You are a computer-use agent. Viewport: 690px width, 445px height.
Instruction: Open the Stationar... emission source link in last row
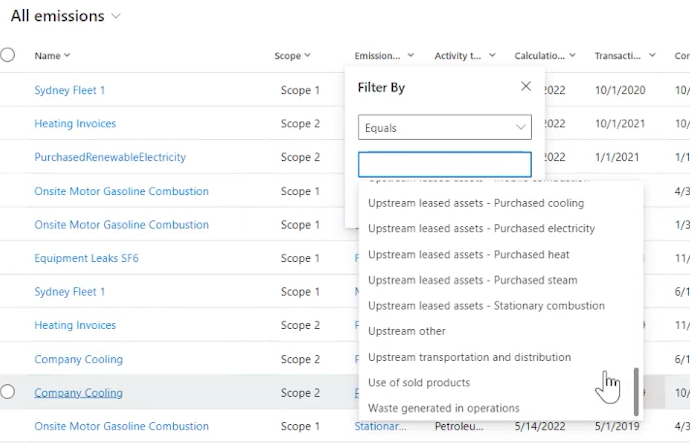[x=381, y=427]
